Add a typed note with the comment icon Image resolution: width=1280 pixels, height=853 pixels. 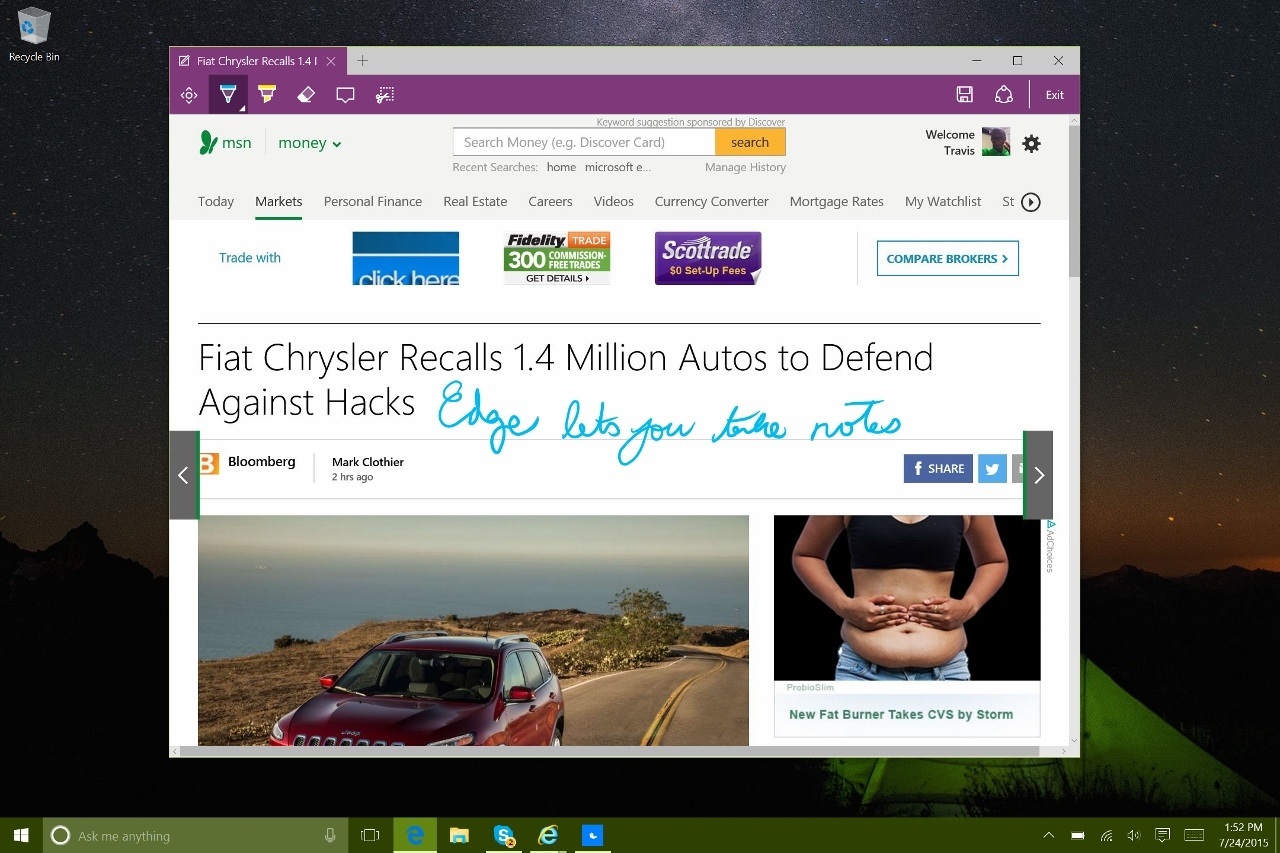pyautogui.click(x=345, y=94)
